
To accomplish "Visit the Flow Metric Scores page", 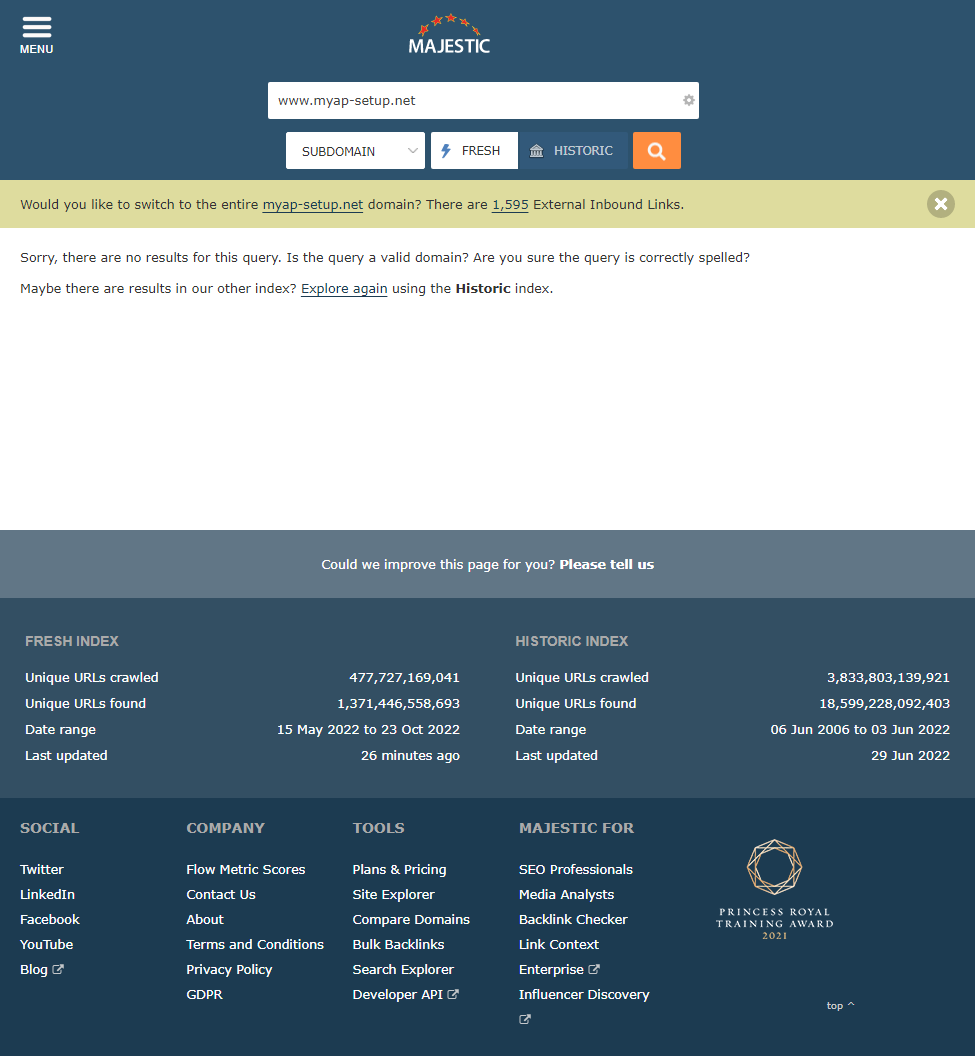I will point(245,869).
